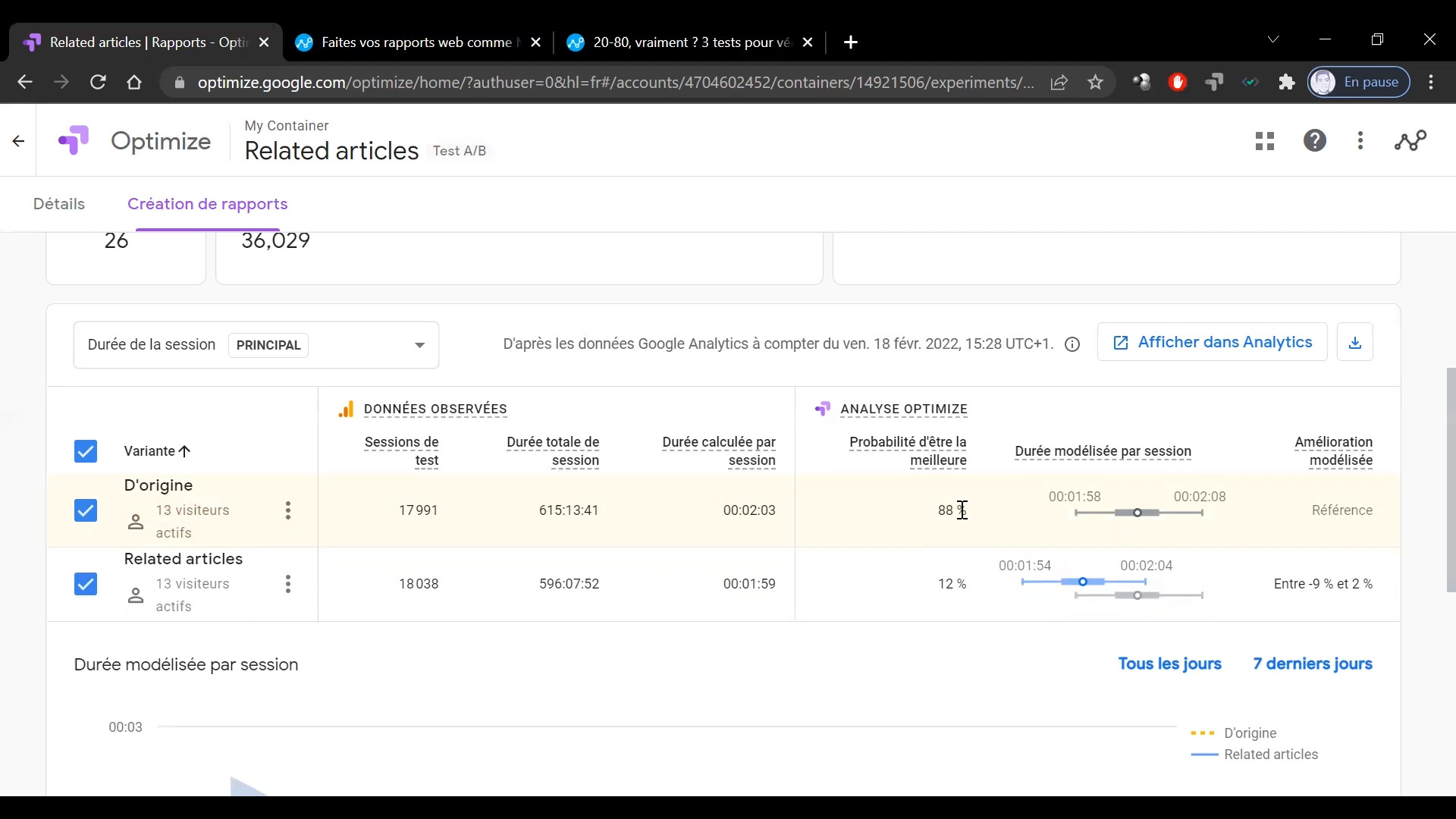
Task: Click Afficher dans Analytics button
Action: pyautogui.click(x=1212, y=343)
